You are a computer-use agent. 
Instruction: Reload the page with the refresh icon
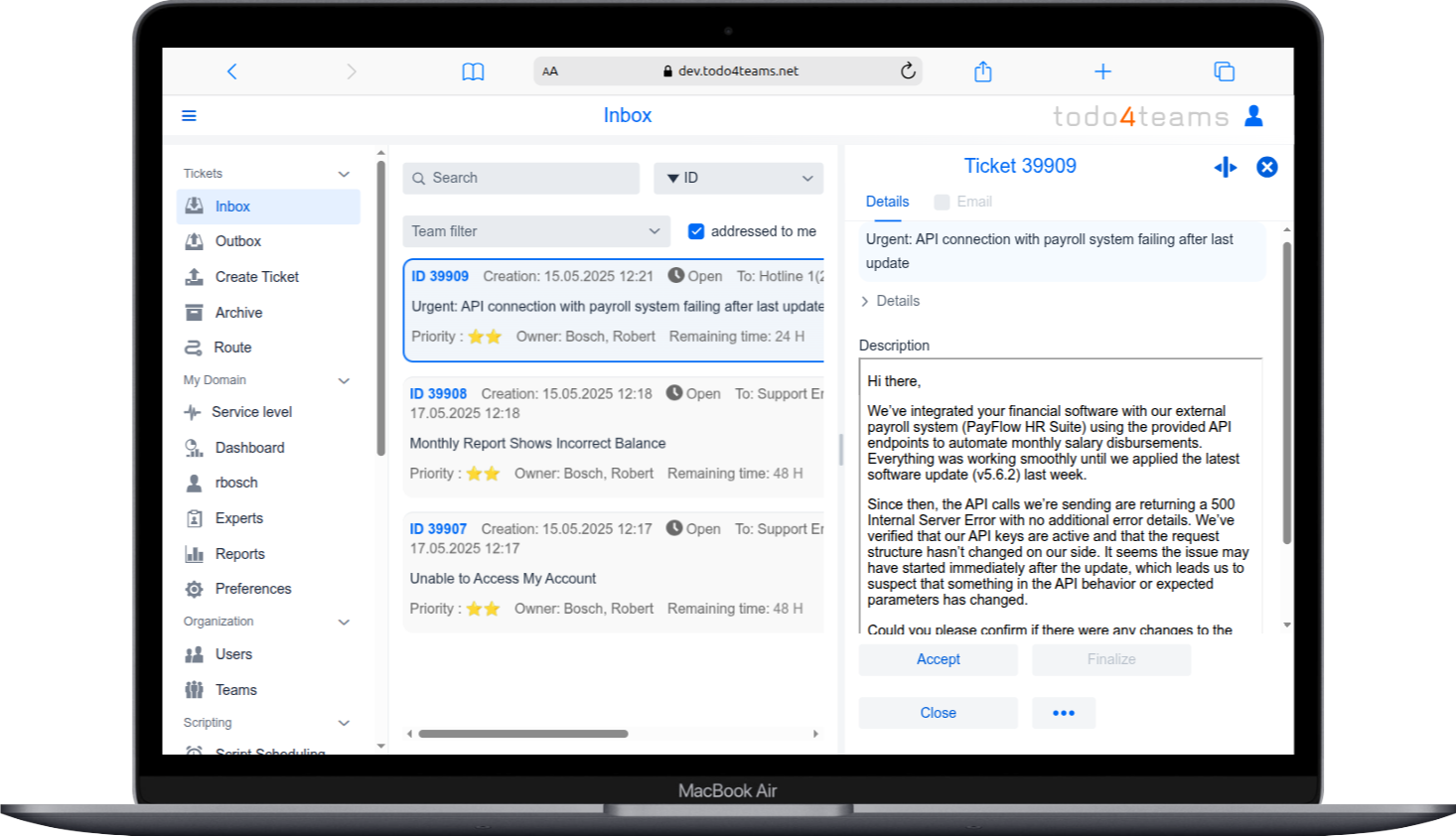(908, 70)
